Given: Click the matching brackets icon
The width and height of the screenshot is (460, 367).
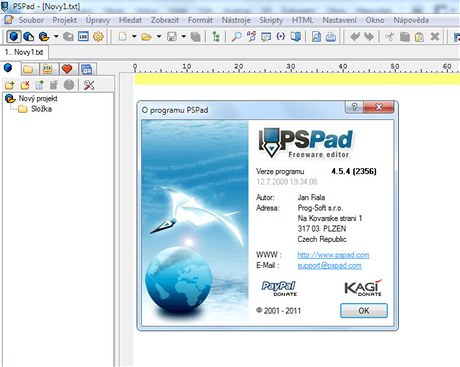Looking at the screenshot, I should pyautogui.click(x=281, y=36).
